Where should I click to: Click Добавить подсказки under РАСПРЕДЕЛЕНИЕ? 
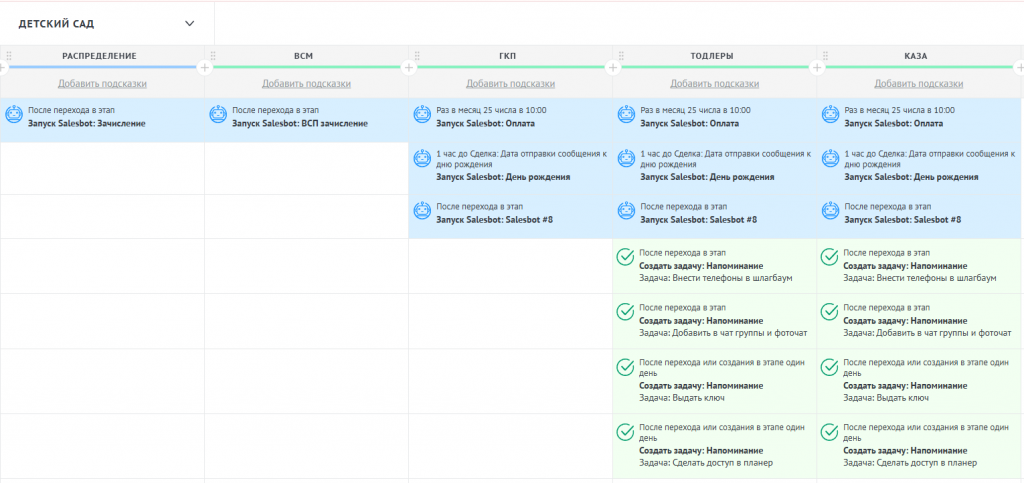tap(102, 84)
